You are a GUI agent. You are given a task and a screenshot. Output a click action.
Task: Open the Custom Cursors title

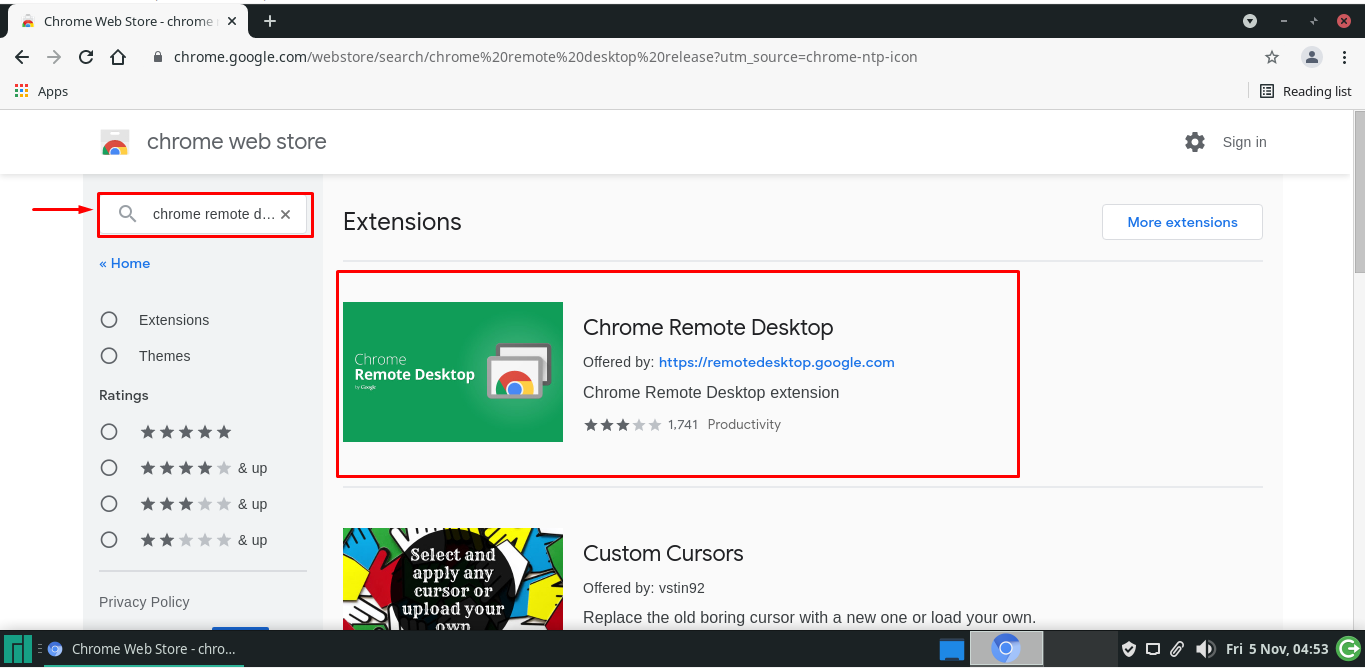point(663,553)
